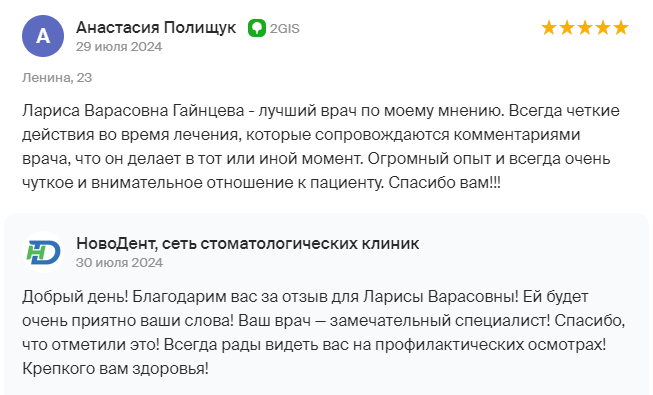Click the fourth rating star
The height and width of the screenshot is (395, 653).
[603, 28]
